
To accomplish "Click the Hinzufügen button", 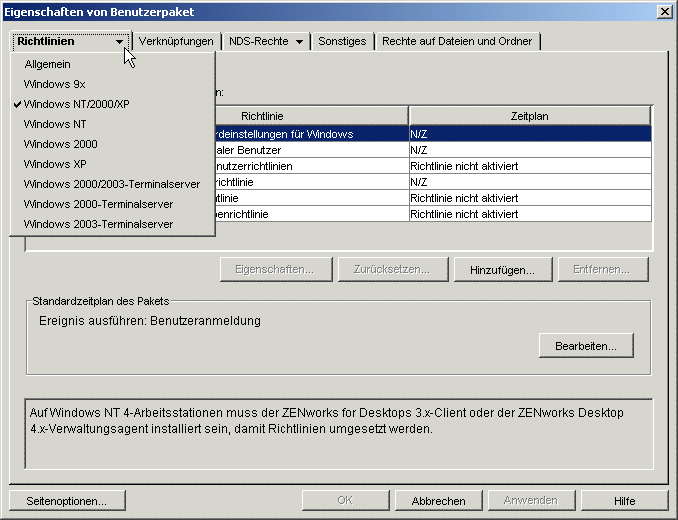I will (502, 270).
